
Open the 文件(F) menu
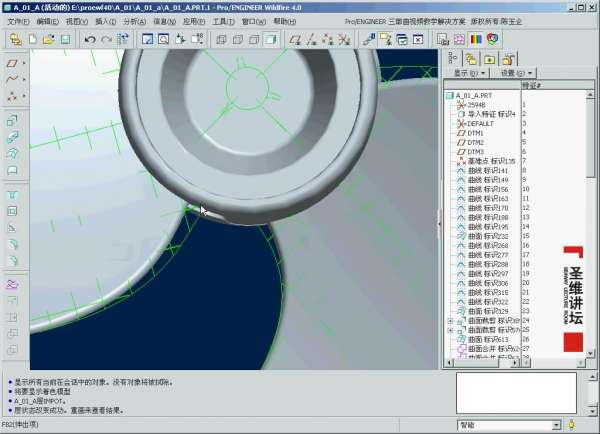[x=18, y=22]
